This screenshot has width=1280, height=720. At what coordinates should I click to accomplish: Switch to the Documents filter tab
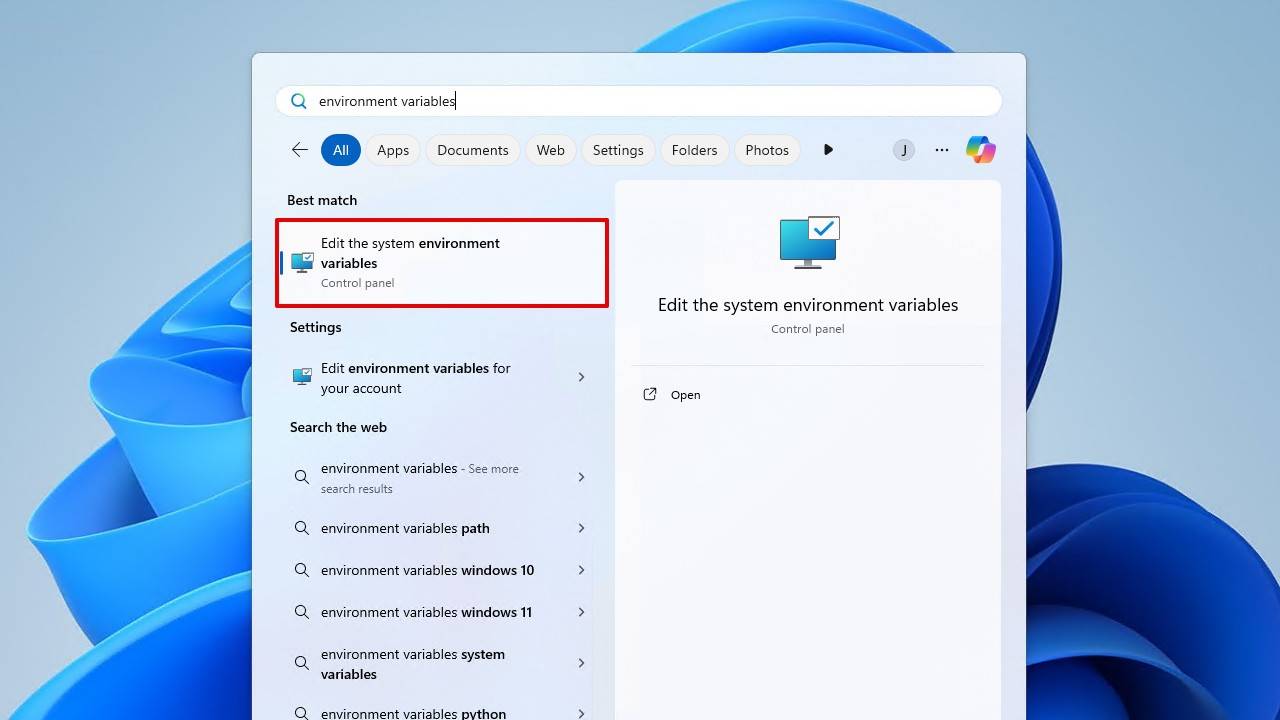point(473,150)
